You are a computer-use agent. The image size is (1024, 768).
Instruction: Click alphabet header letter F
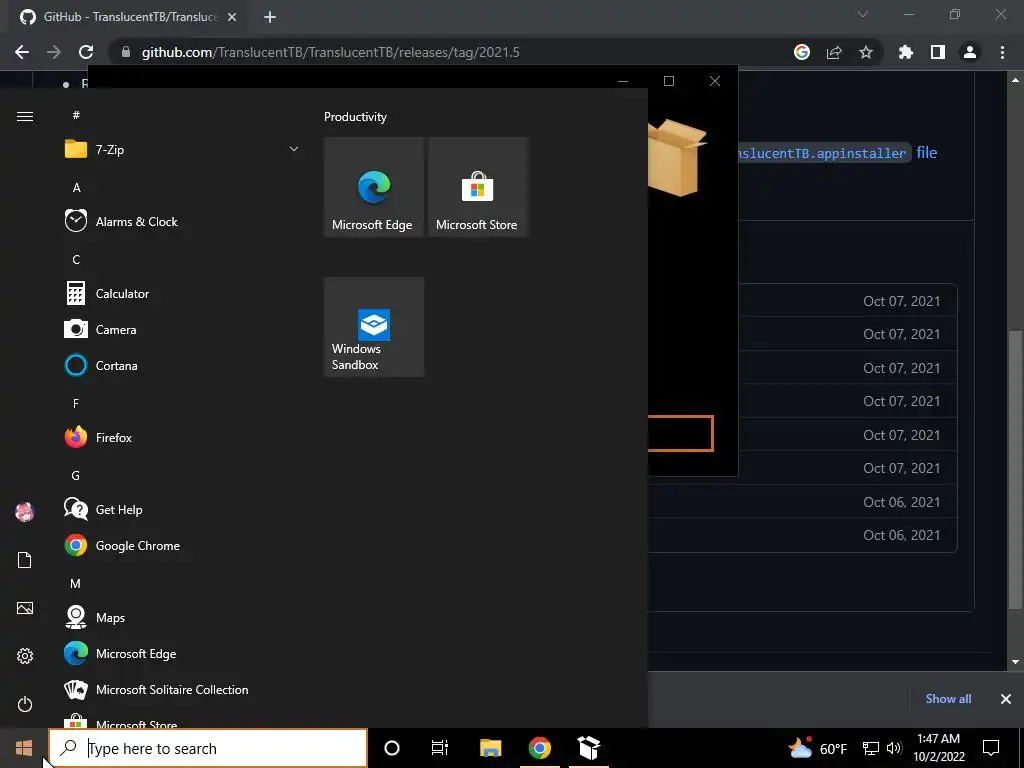[76, 404]
